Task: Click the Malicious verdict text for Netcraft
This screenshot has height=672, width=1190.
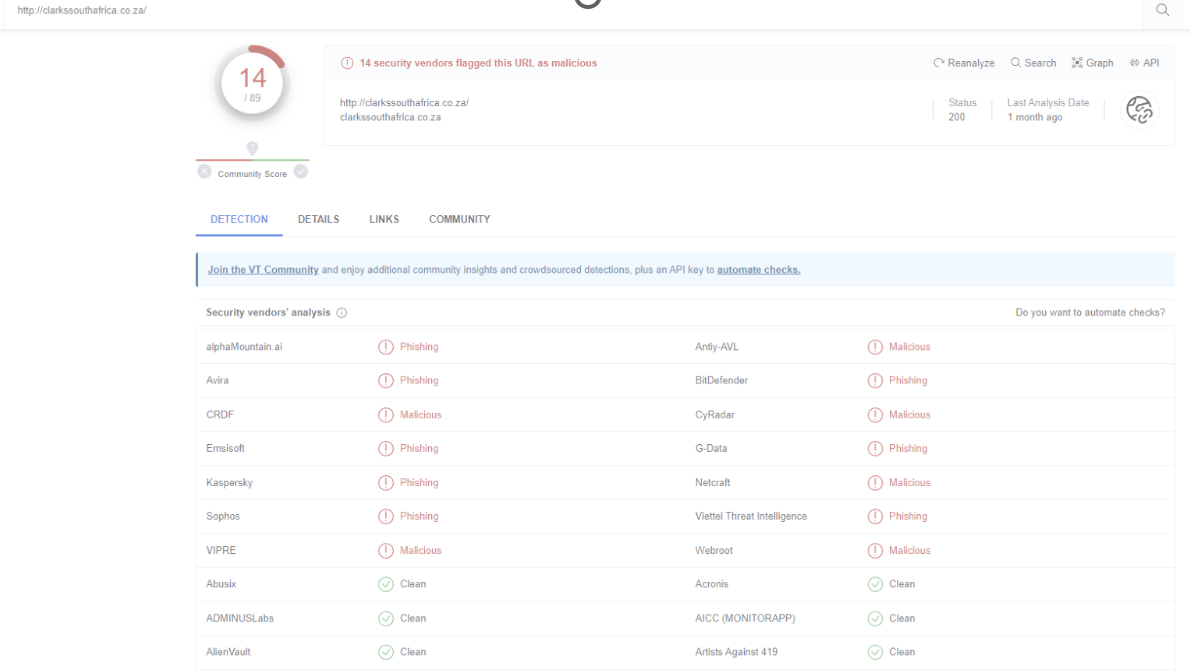Action: point(910,483)
